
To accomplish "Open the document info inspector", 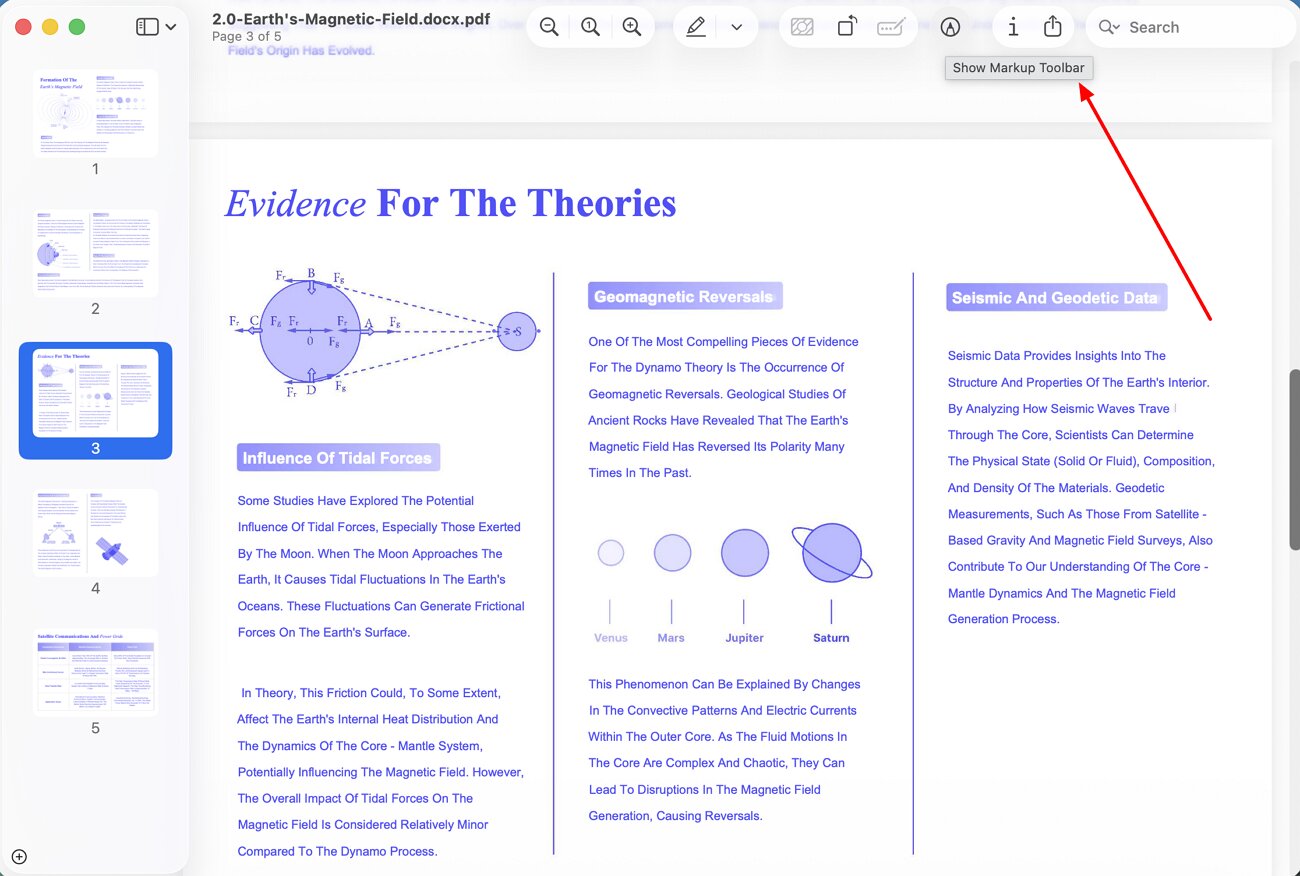I will (x=1013, y=27).
